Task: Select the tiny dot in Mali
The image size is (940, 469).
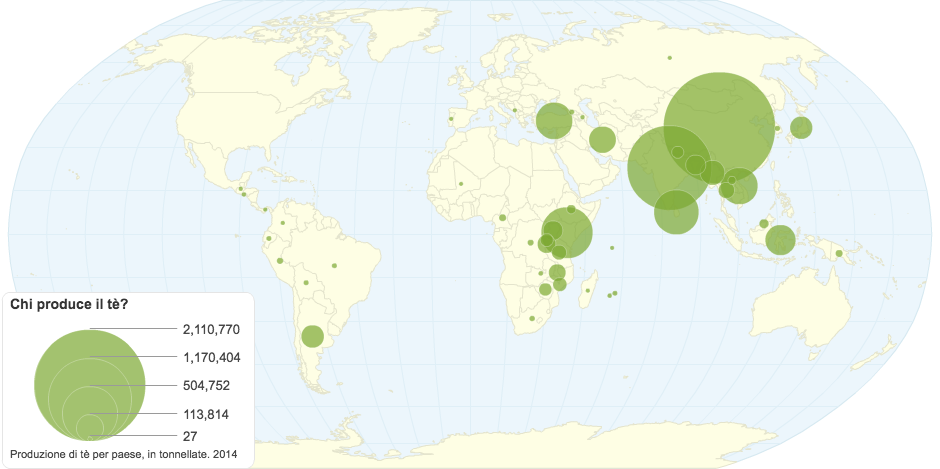Action: 461,184
